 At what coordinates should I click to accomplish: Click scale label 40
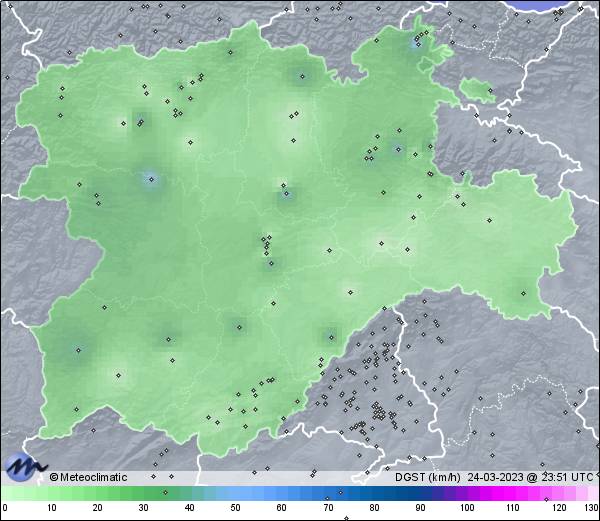189,508
